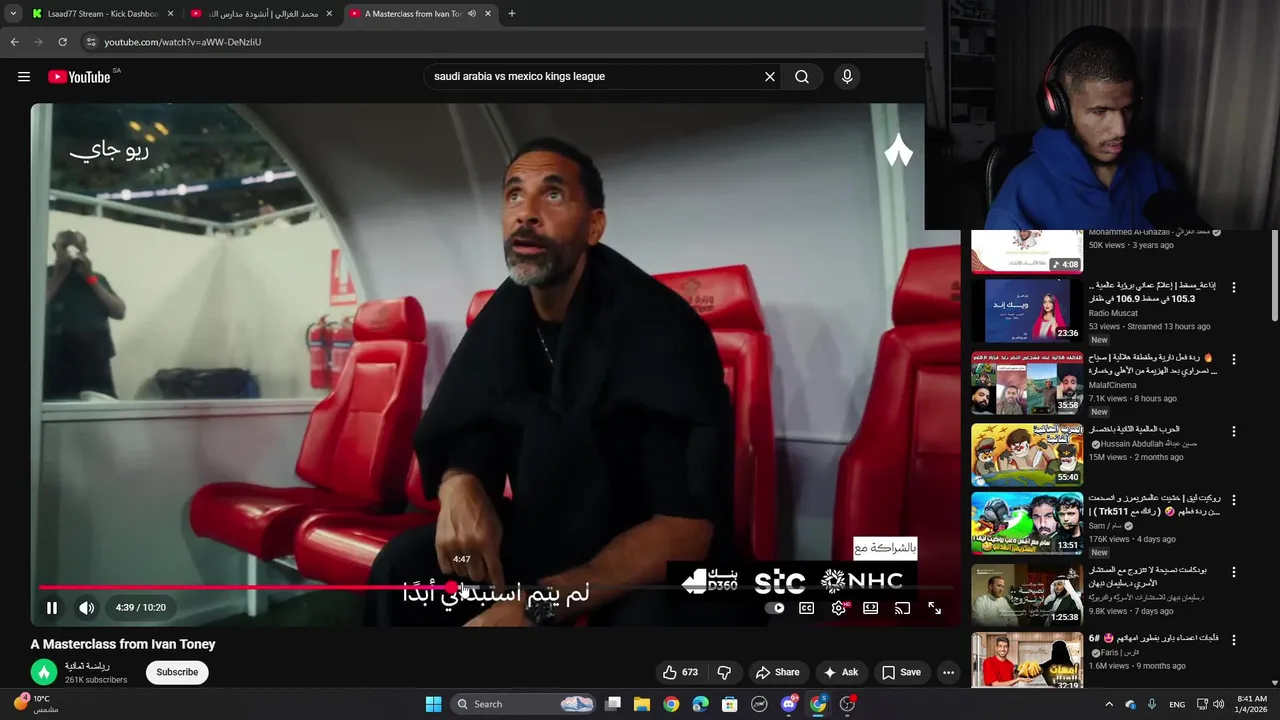The width and height of the screenshot is (1280, 720).
Task: Mute the tab via its speaker icon
Action: [472, 14]
